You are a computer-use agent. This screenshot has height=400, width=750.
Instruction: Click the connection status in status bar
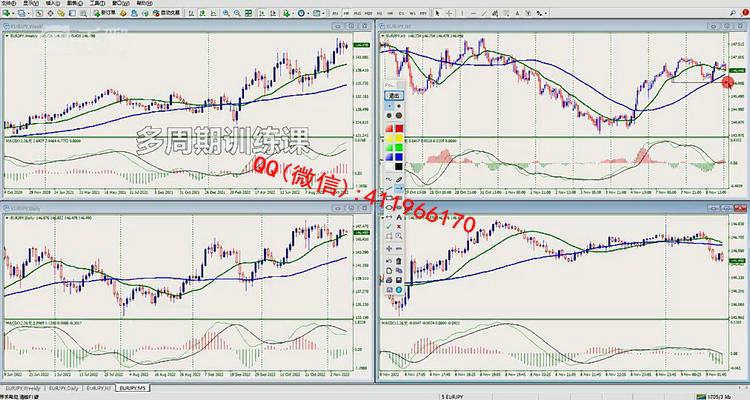click(x=714, y=397)
